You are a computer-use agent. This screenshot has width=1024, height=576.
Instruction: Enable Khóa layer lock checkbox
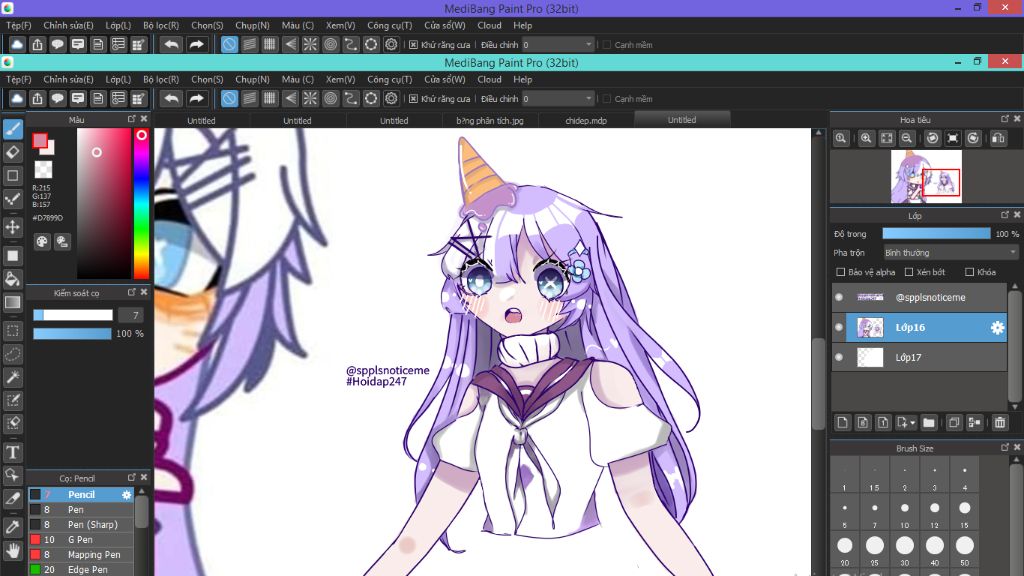969,272
